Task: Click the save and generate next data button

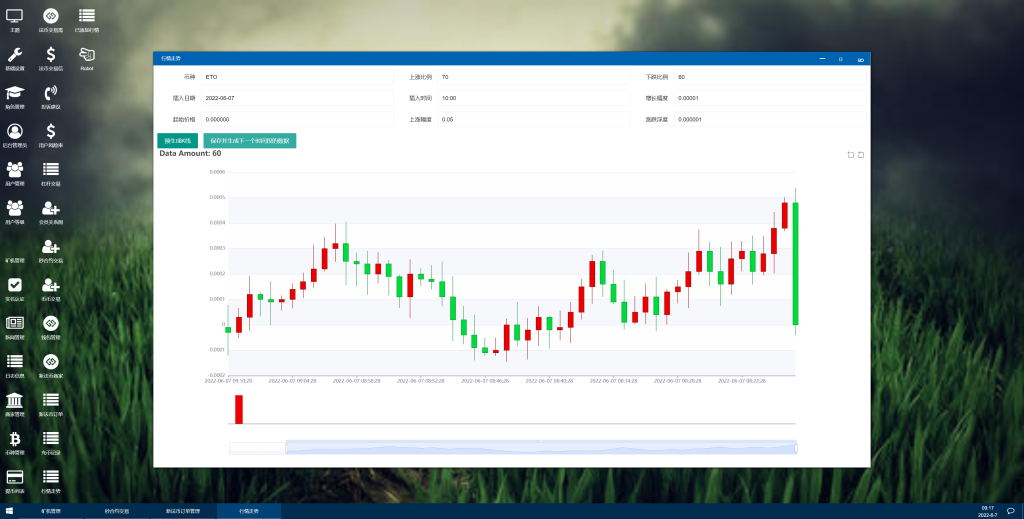Action: tap(250, 141)
